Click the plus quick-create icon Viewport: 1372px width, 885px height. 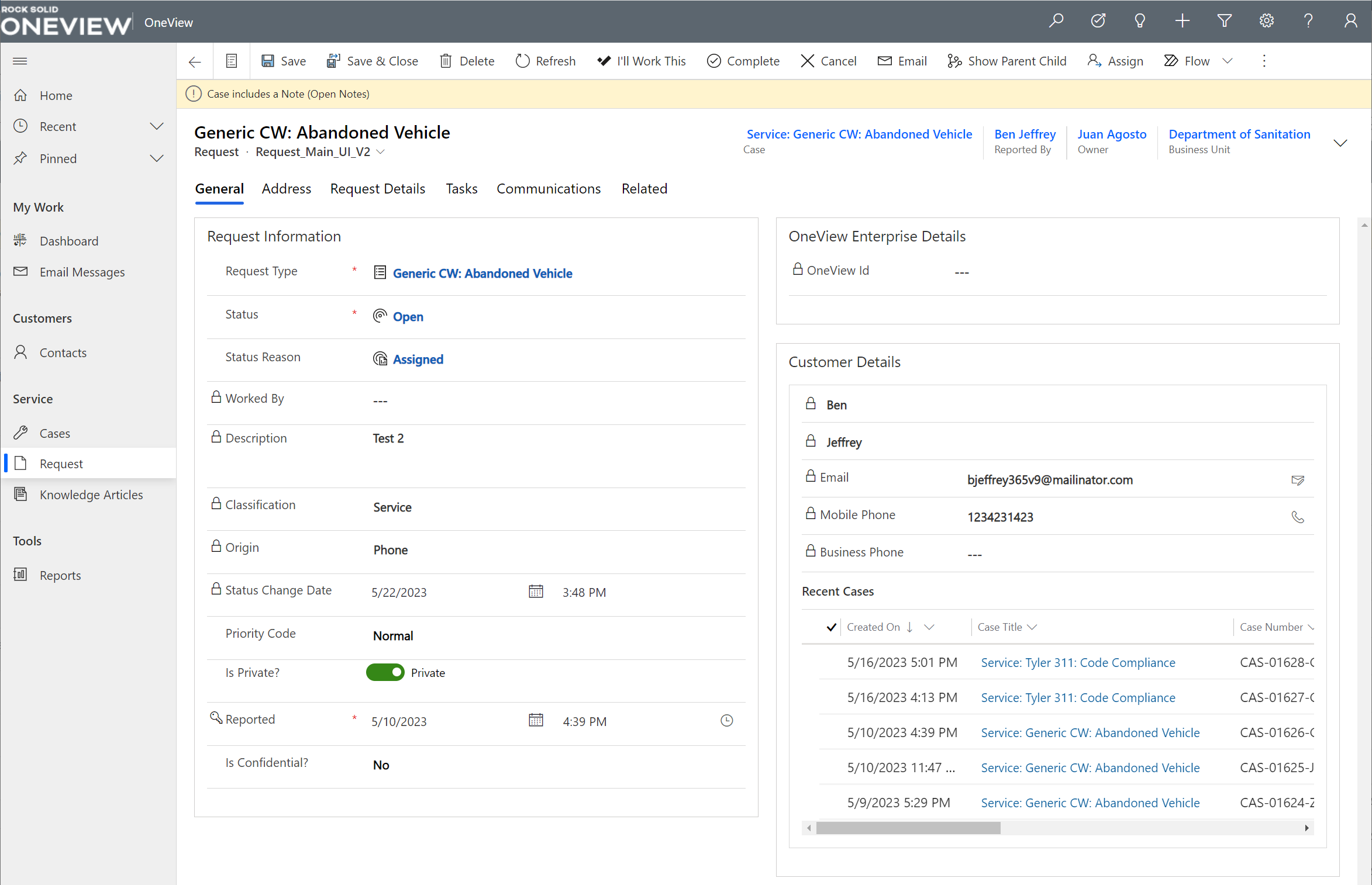coord(1182,21)
